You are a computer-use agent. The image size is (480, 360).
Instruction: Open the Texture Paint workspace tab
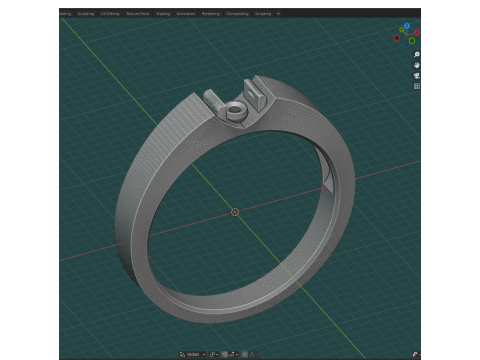click(x=137, y=14)
